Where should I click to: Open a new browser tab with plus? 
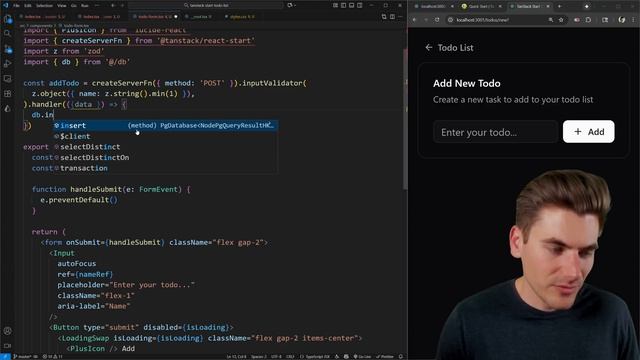click(x=559, y=7)
